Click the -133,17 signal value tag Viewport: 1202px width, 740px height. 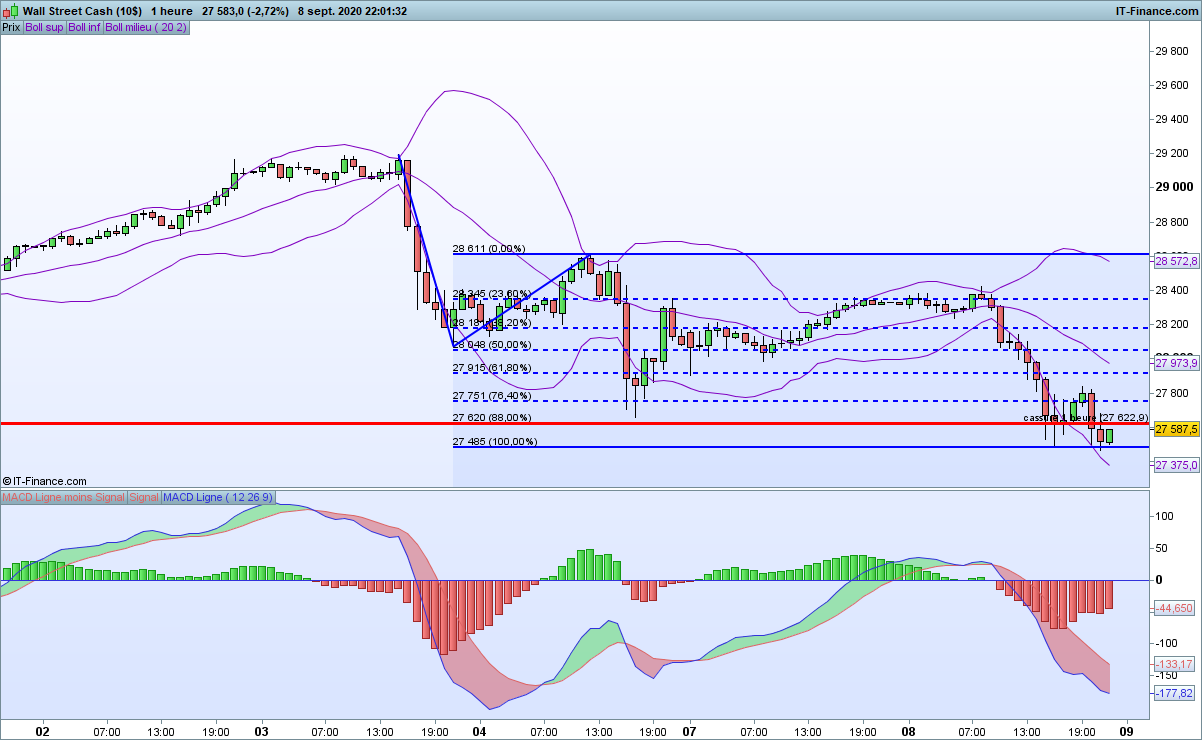pyautogui.click(x=1176, y=664)
